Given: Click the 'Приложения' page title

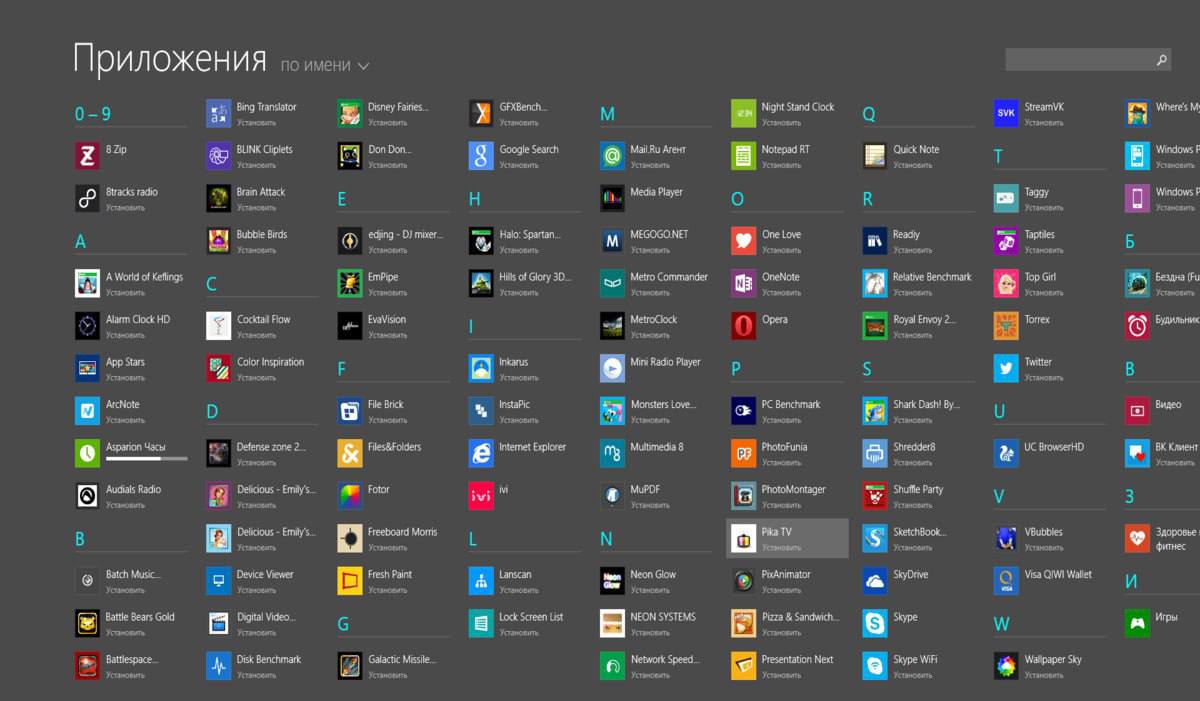Looking at the screenshot, I should pyautogui.click(x=170, y=59).
